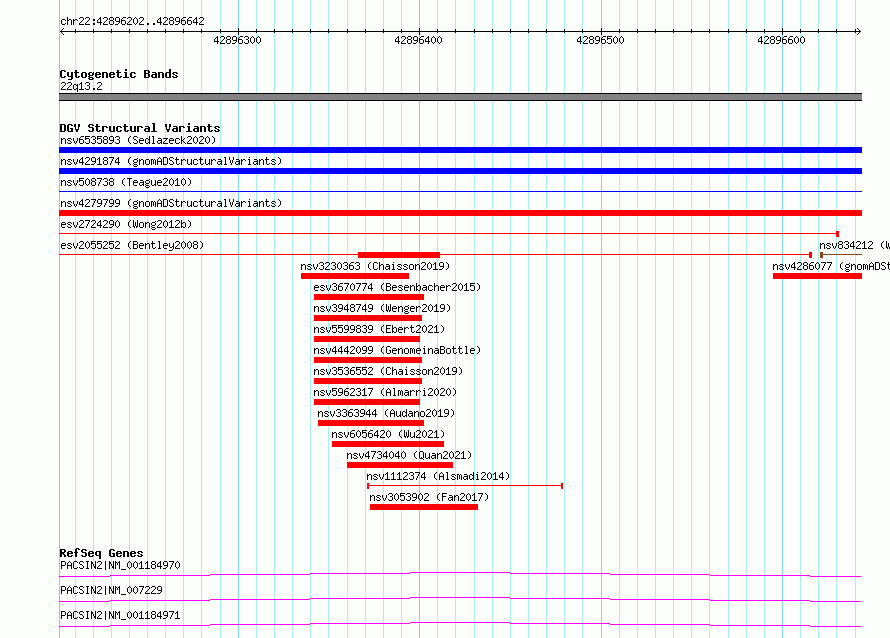The image size is (890, 638).
Task: Click esv2055252 (Bentley2008) variant label
Action: click(132, 245)
